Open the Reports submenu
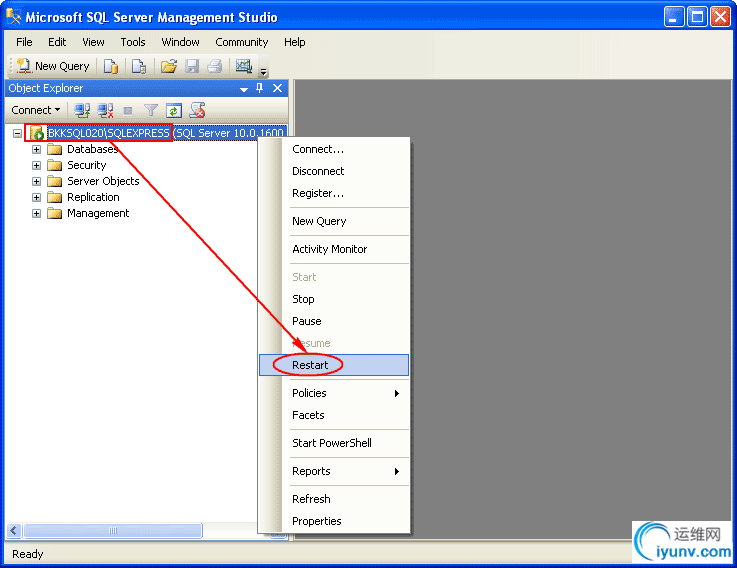This screenshot has height=568, width=737. pyautogui.click(x=334, y=471)
